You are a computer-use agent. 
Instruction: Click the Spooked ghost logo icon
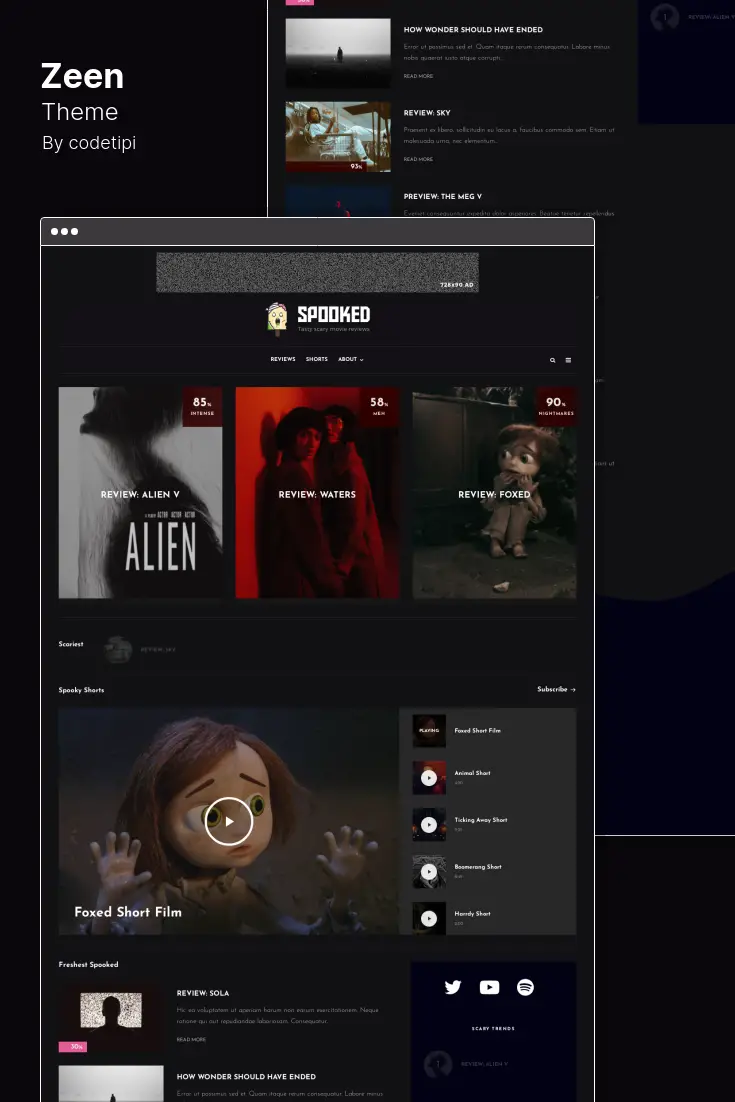(277, 317)
